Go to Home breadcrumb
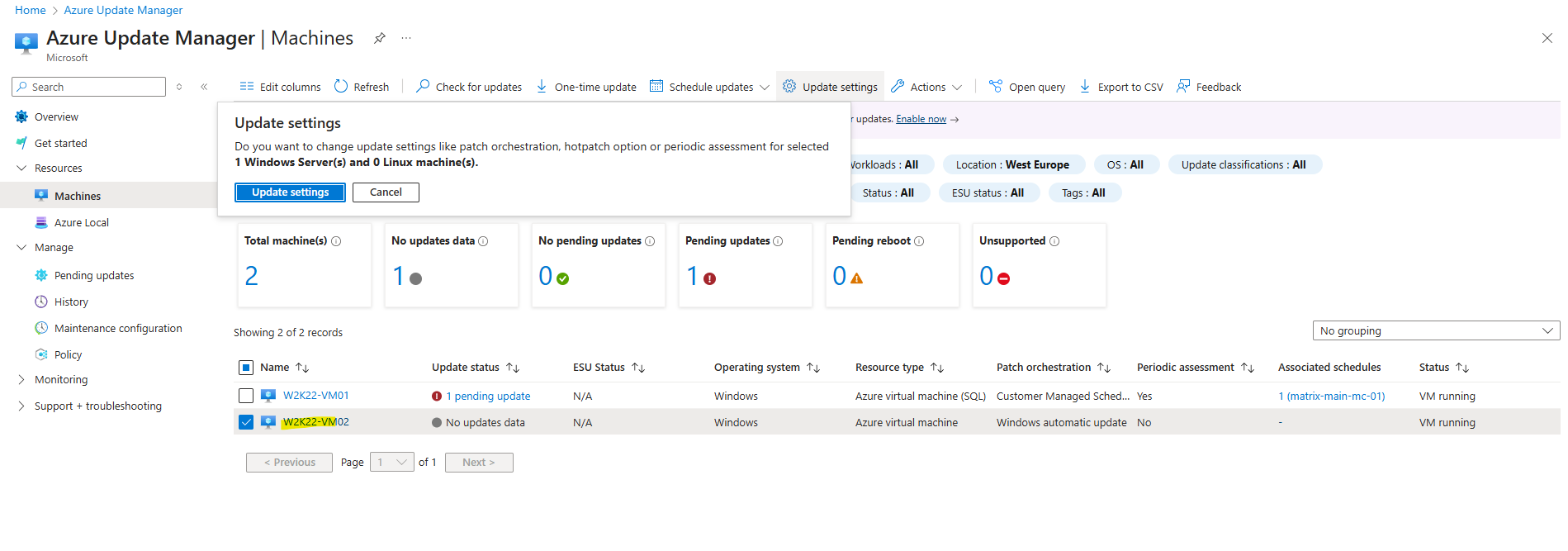Viewport: 1568px width, 551px height. click(x=31, y=10)
